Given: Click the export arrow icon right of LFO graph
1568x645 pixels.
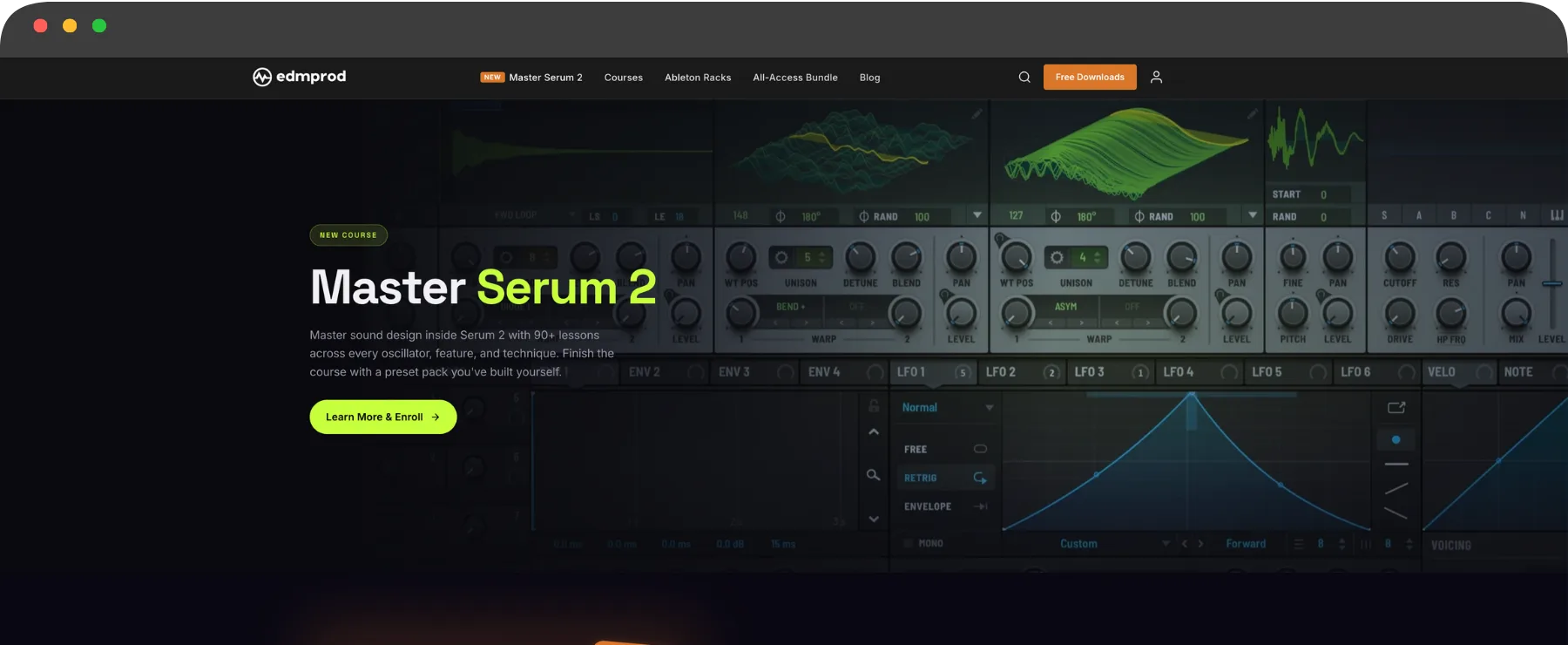Looking at the screenshot, I should (x=1396, y=407).
